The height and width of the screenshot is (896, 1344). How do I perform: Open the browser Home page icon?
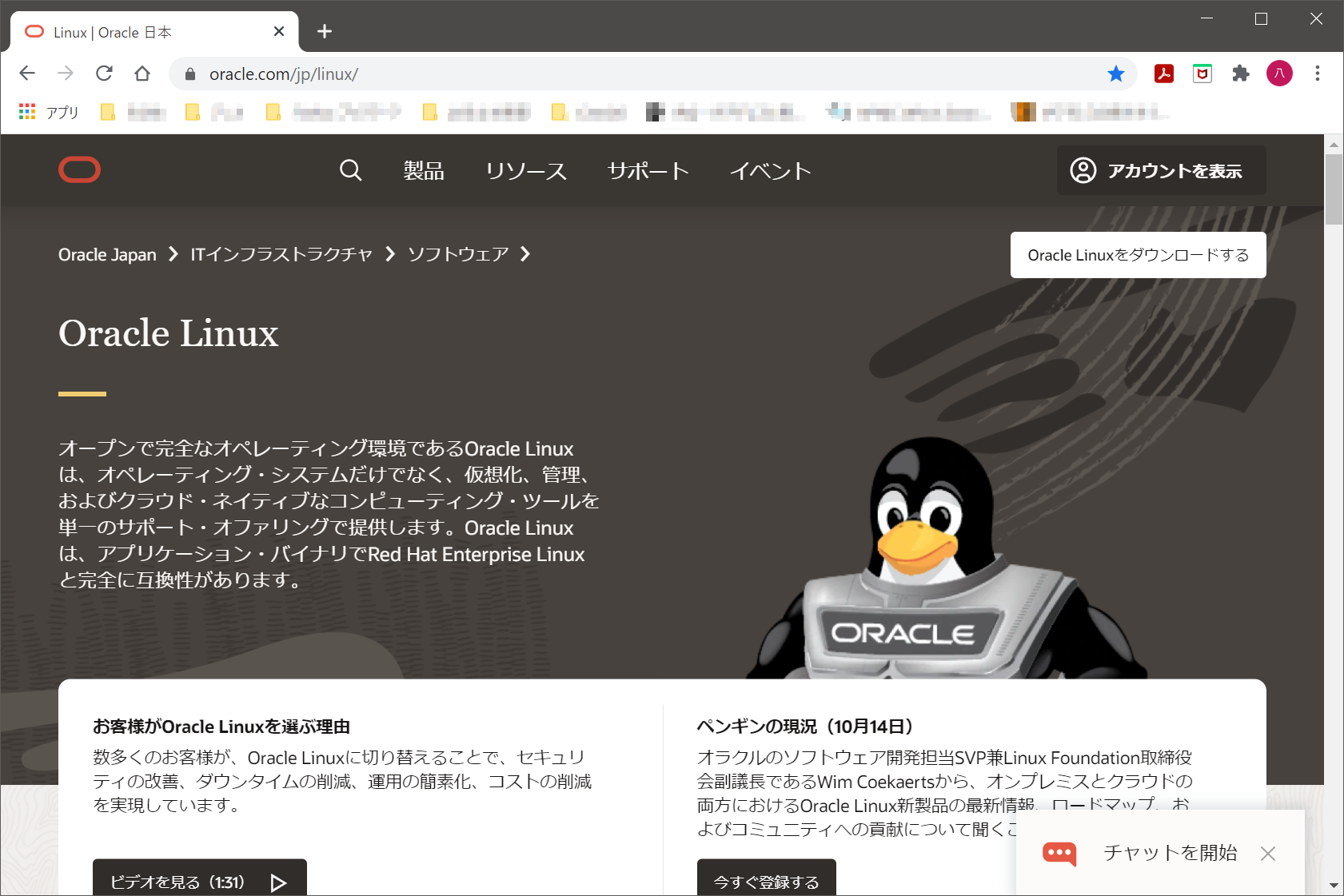coord(142,74)
